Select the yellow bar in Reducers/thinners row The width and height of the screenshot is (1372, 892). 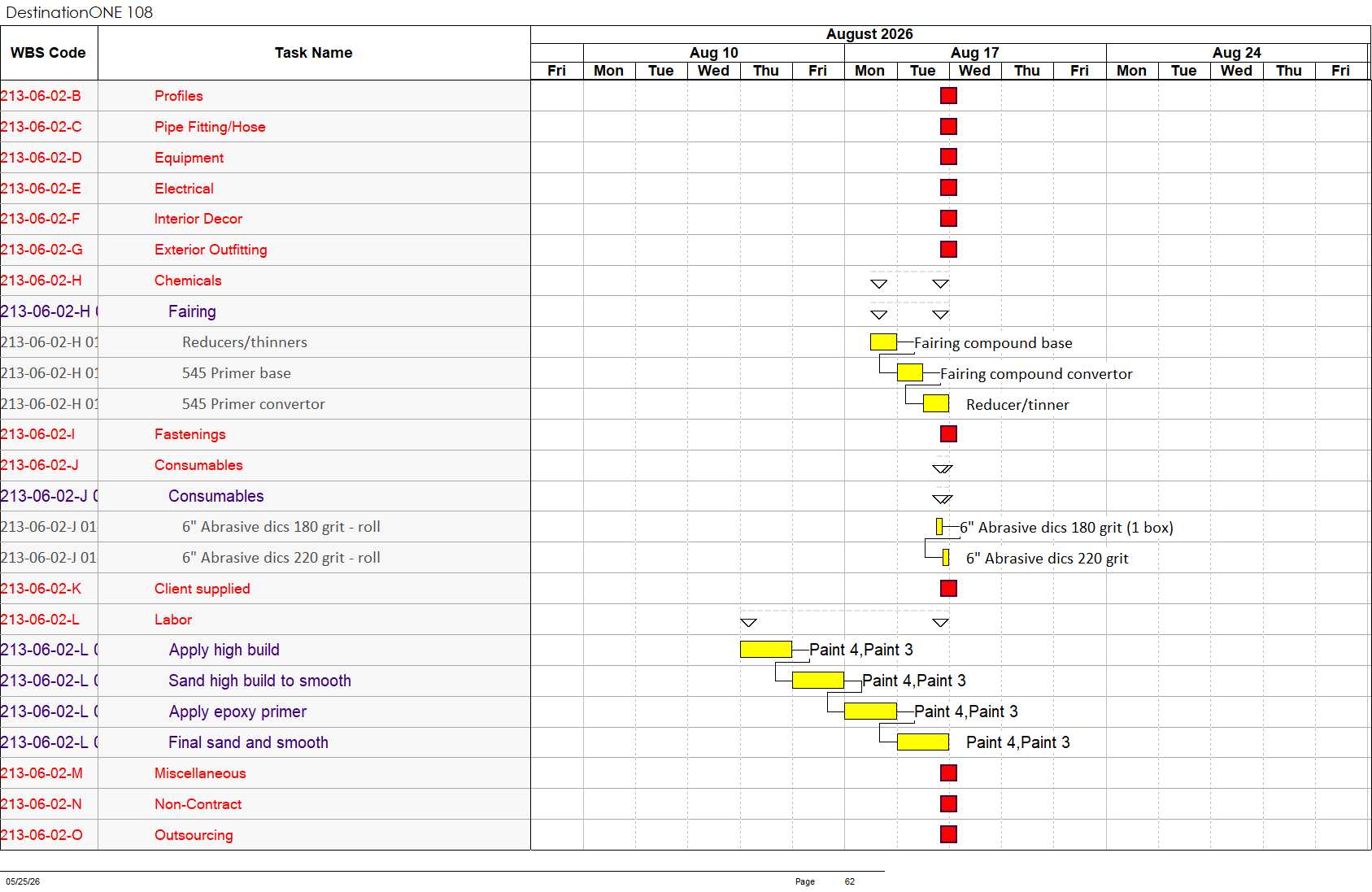[883, 342]
